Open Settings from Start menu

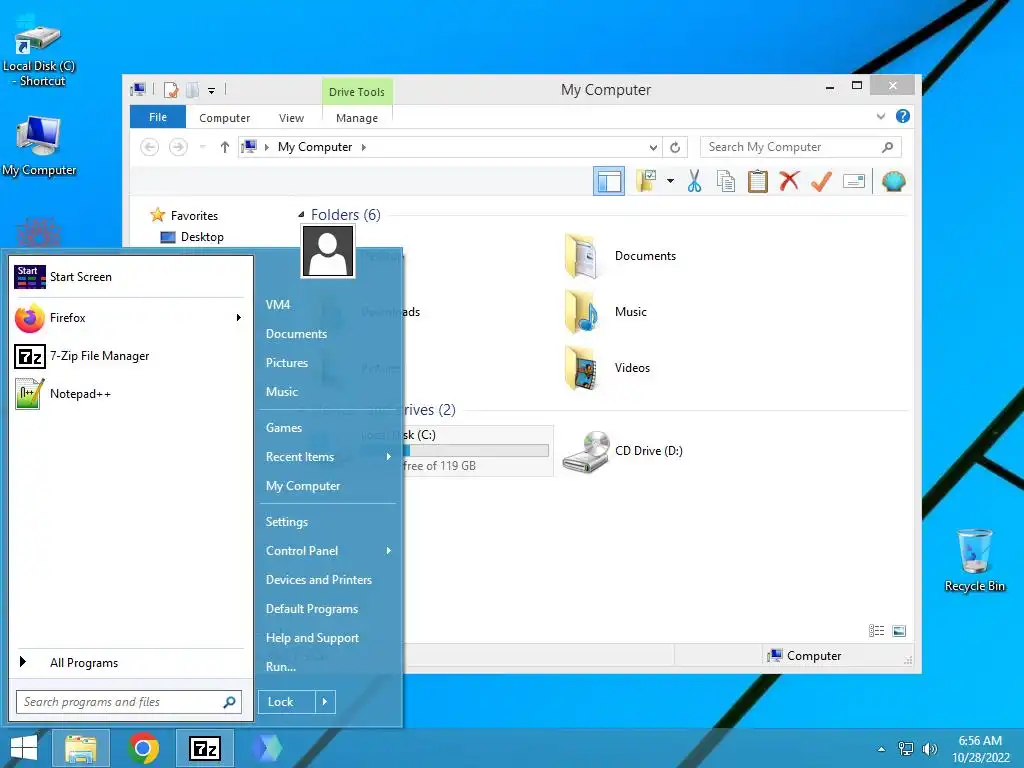coord(286,522)
